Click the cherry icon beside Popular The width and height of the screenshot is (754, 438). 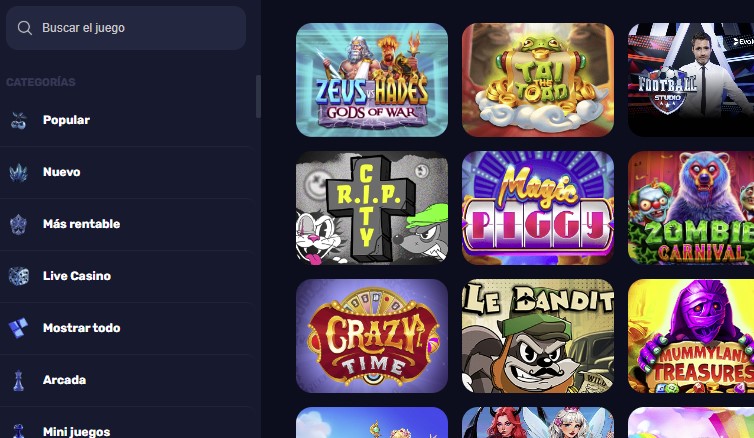19,120
